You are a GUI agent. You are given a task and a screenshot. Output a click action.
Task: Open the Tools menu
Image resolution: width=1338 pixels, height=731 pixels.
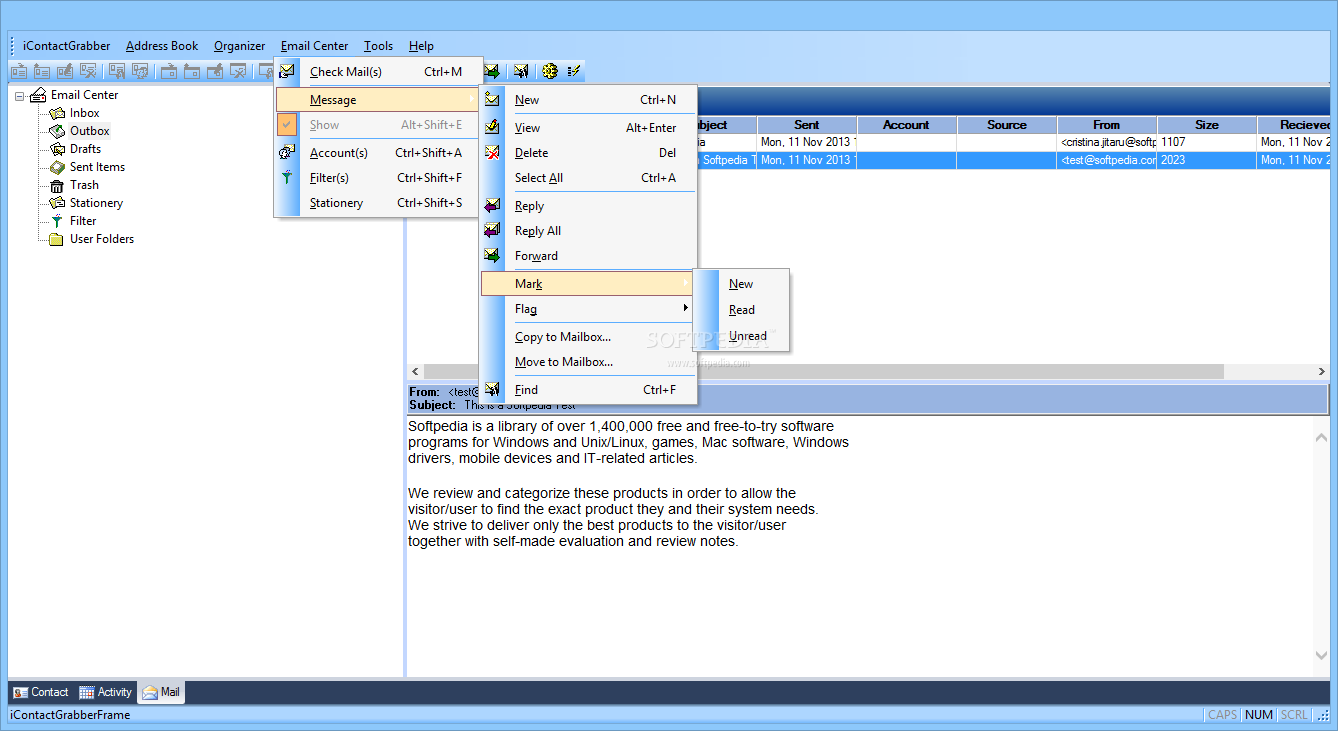[379, 46]
